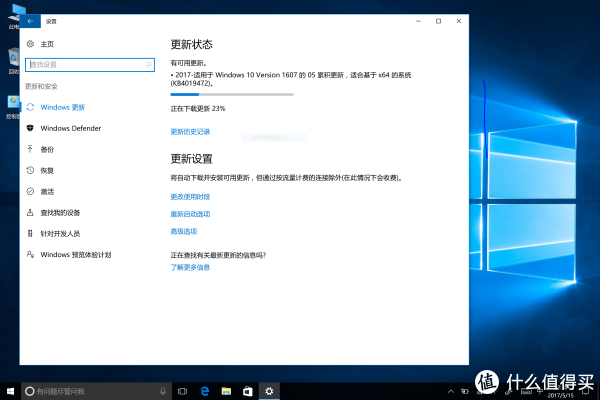The image size is (600, 400).
Task: Launch Microsoft Edge from the taskbar
Action: click(x=205, y=391)
